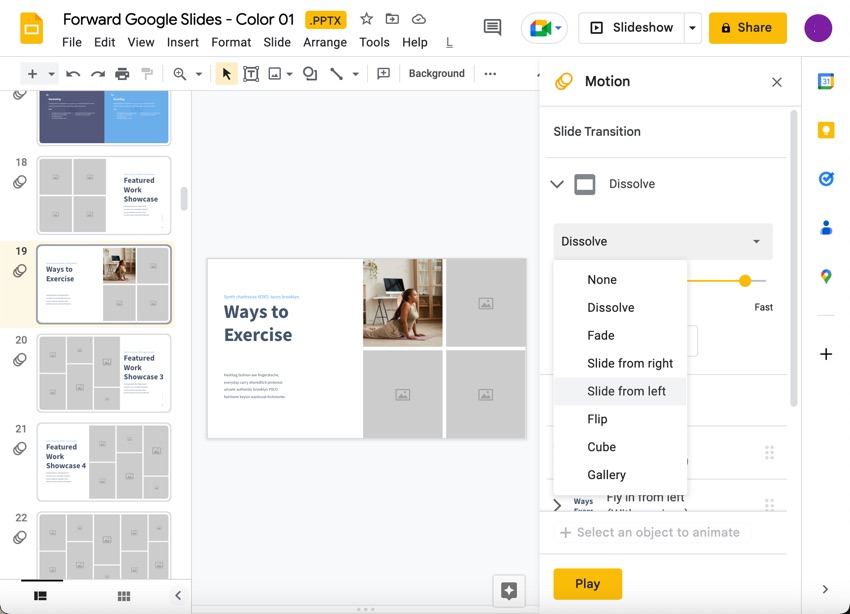850x614 pixels.
Task: Open the Slideshow options dropdown arrow
Action: coord(692,28)
